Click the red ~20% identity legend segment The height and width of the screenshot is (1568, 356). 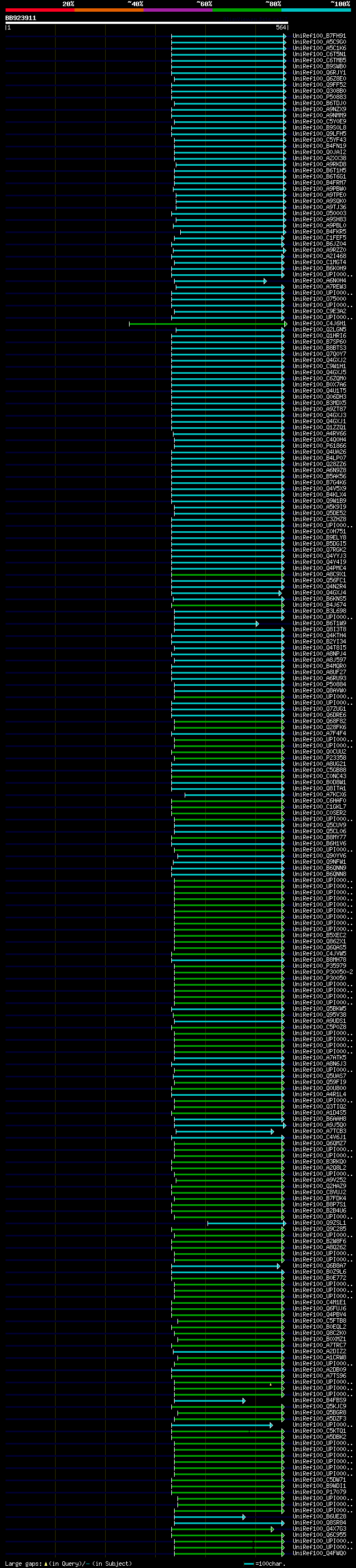pyautogui.click(x=39, y=10)
